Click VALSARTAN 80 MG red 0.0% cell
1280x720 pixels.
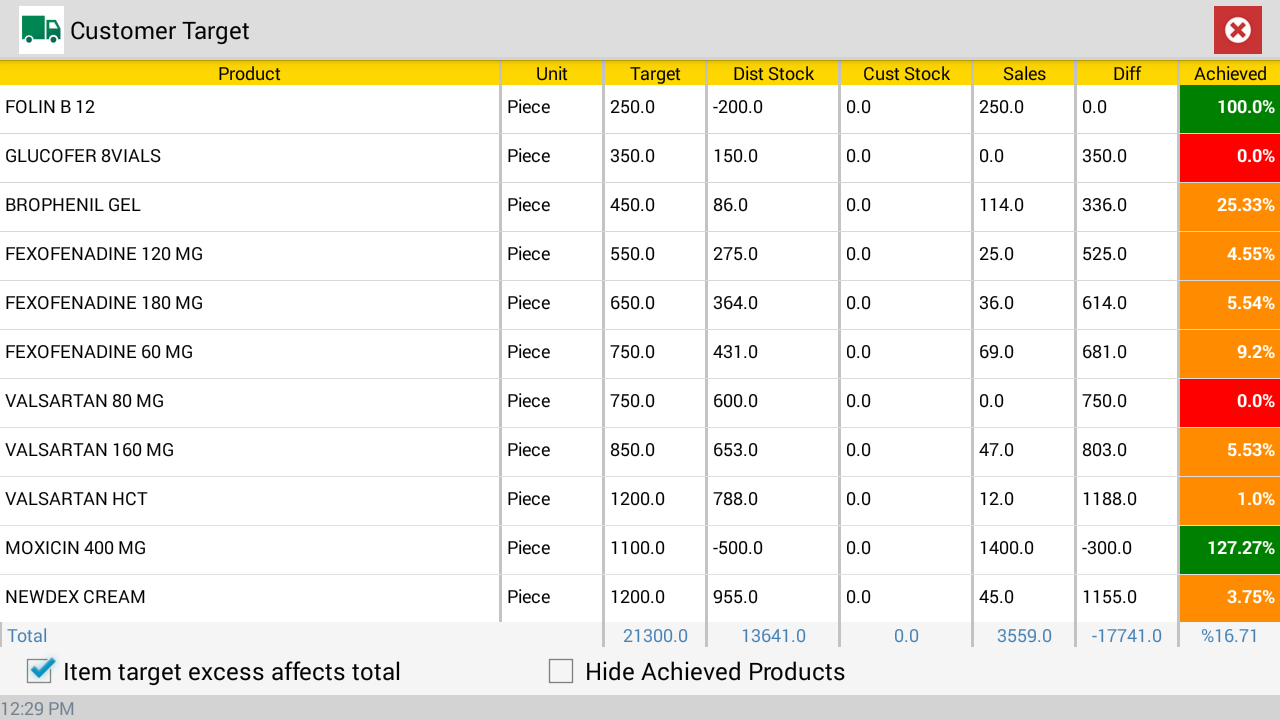pos(1230,403)
